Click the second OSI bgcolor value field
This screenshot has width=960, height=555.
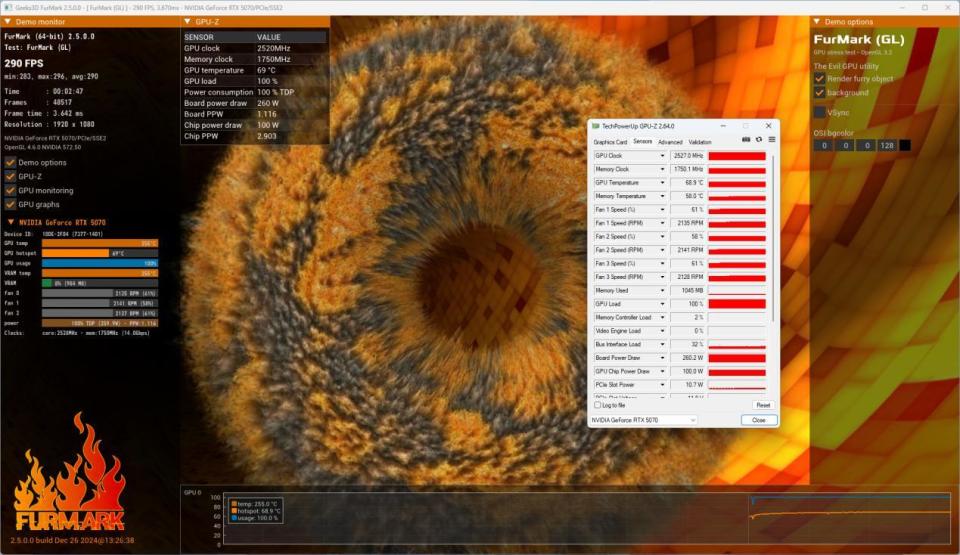[x=846, y=145]
